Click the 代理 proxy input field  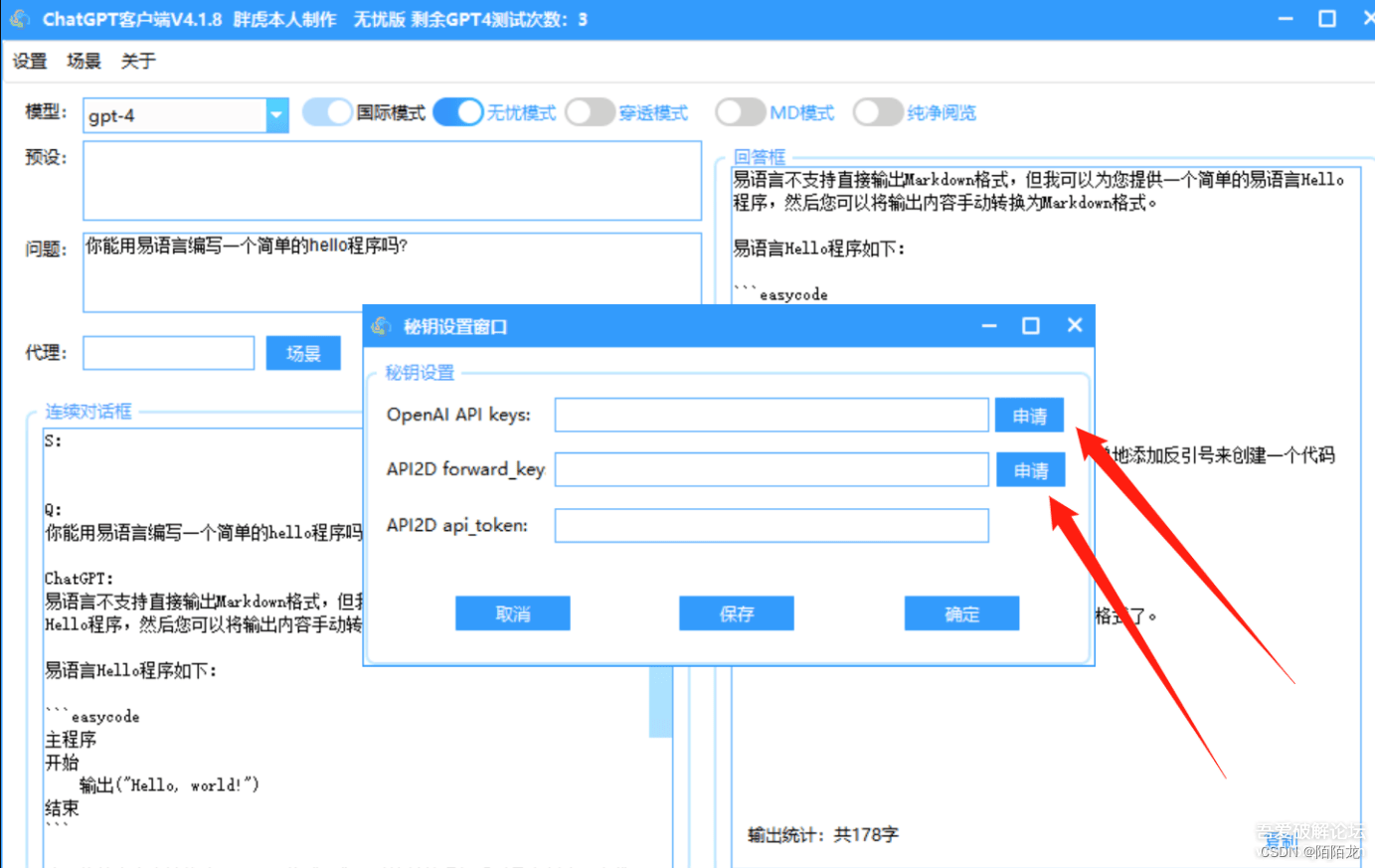click(x=168, y=353)
